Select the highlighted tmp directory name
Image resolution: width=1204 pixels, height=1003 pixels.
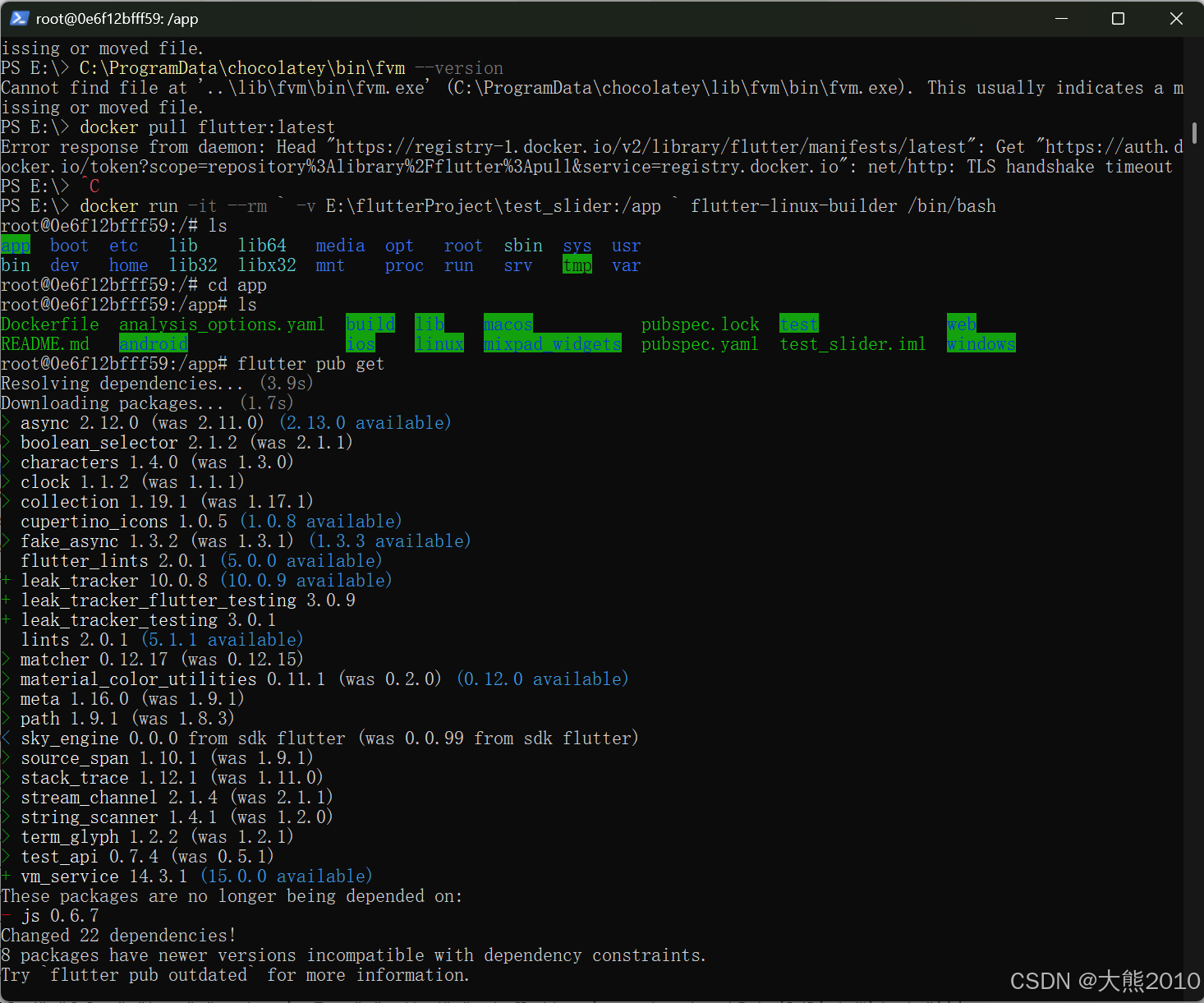point(577,265)
